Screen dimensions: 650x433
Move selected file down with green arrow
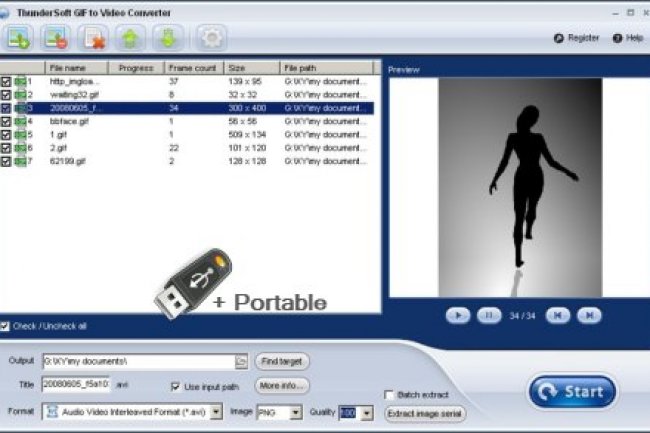point(167,39)
